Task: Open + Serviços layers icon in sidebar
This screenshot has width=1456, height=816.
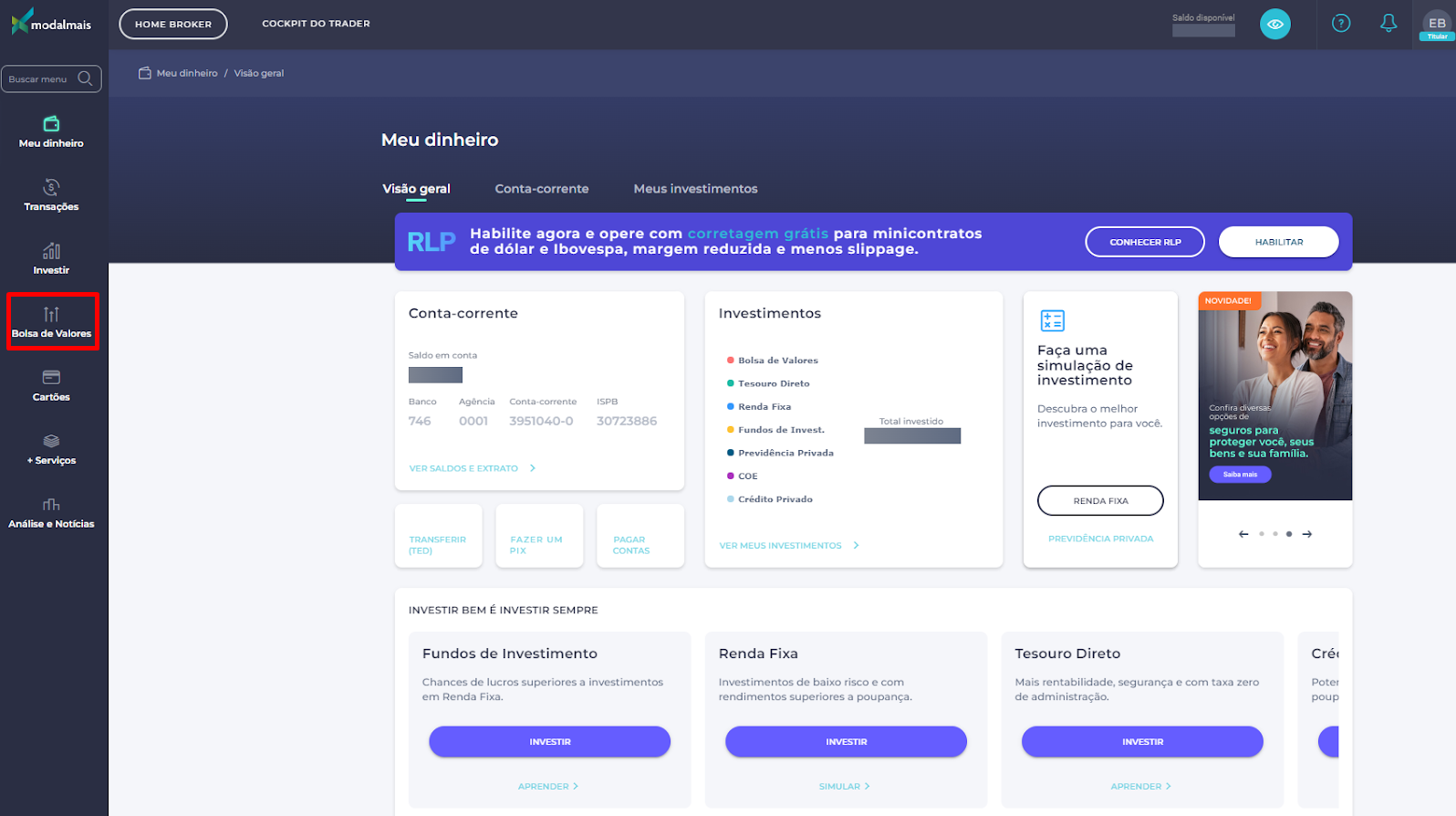Action: (51, 441)
